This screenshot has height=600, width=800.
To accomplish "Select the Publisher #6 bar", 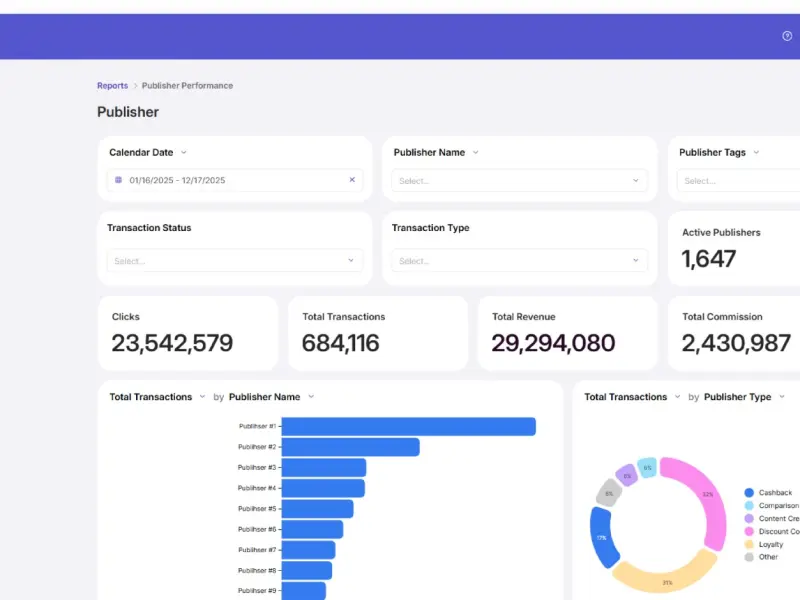I will 312,529.
